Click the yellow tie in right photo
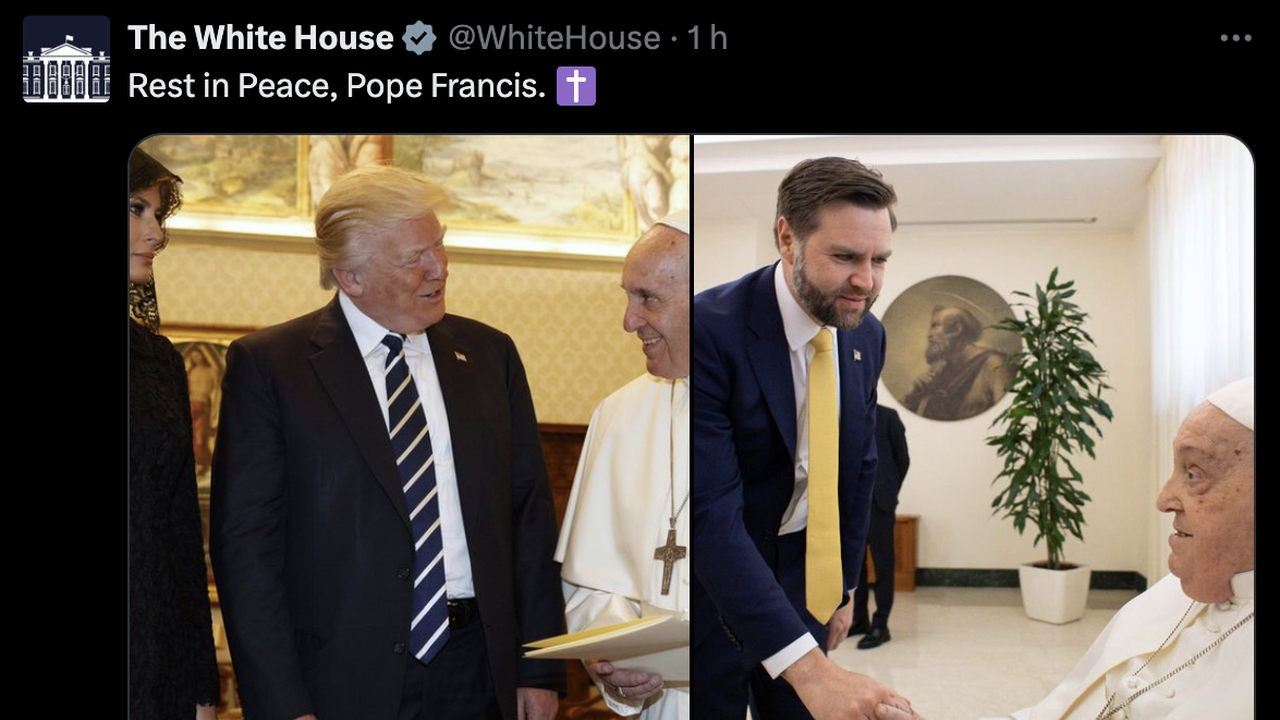 [824, 475]
